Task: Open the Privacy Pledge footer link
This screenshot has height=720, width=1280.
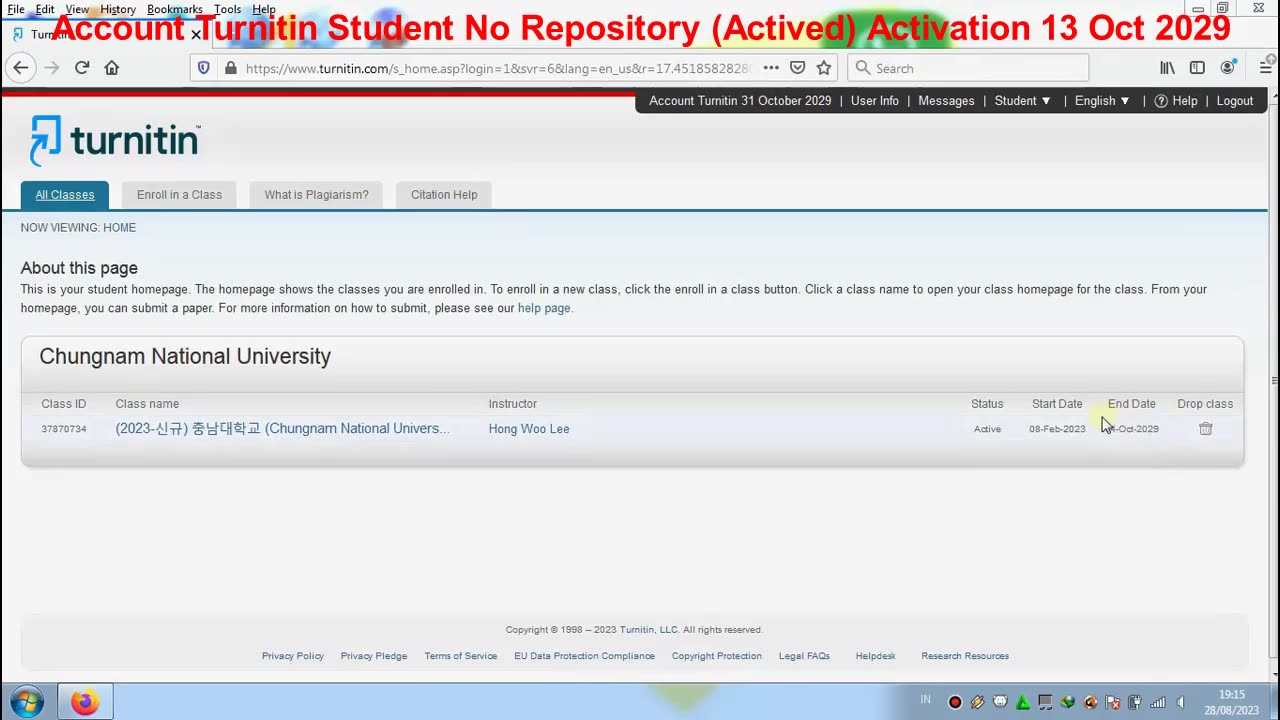Action: 374,656
